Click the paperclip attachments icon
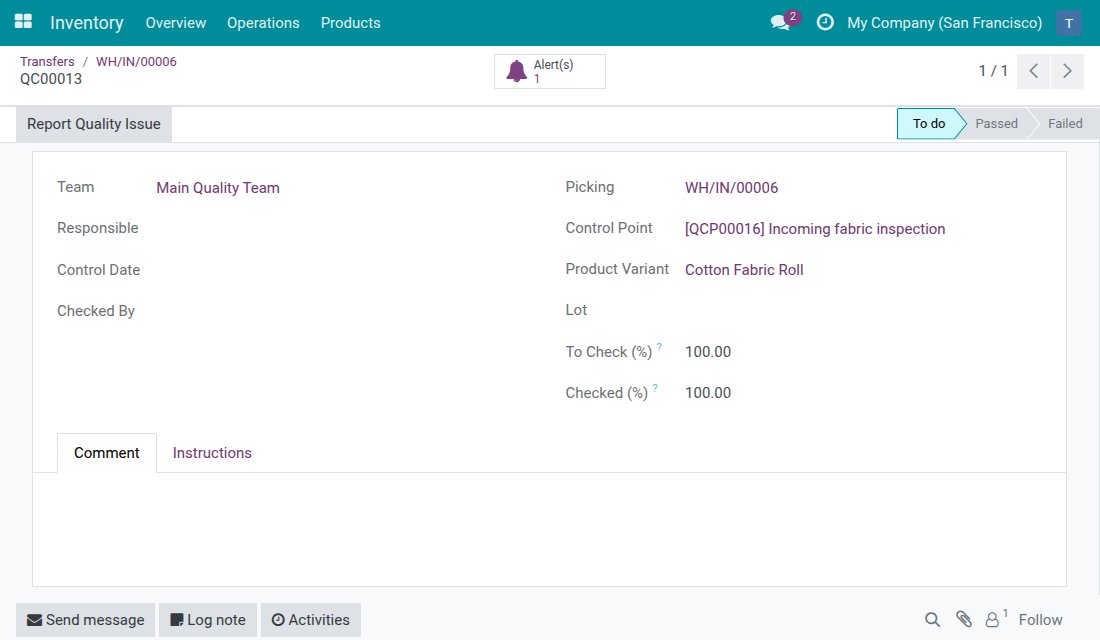The height and width of the screenshot is (640, 1100). pos(964,619)
